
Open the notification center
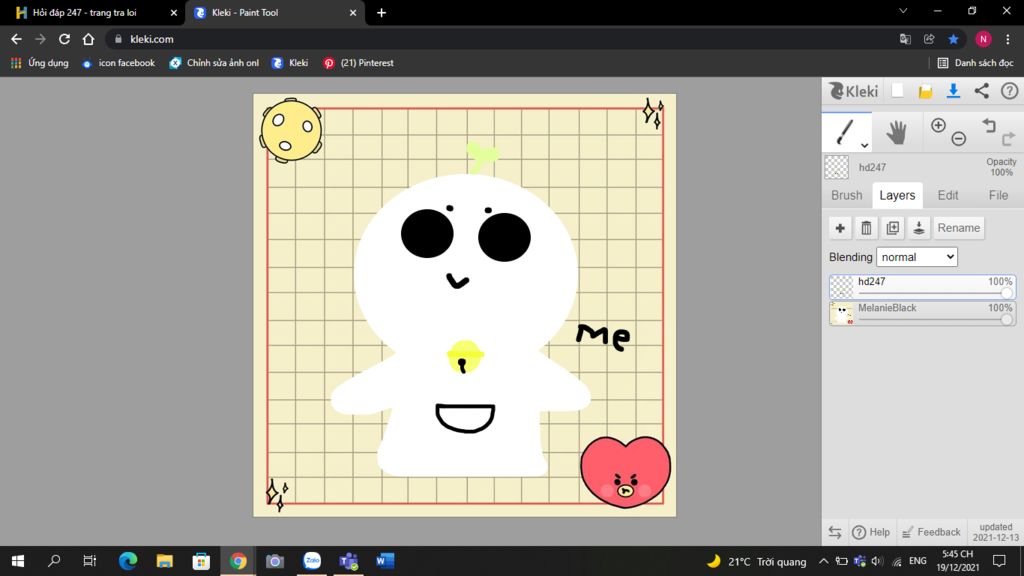(999, 561)
